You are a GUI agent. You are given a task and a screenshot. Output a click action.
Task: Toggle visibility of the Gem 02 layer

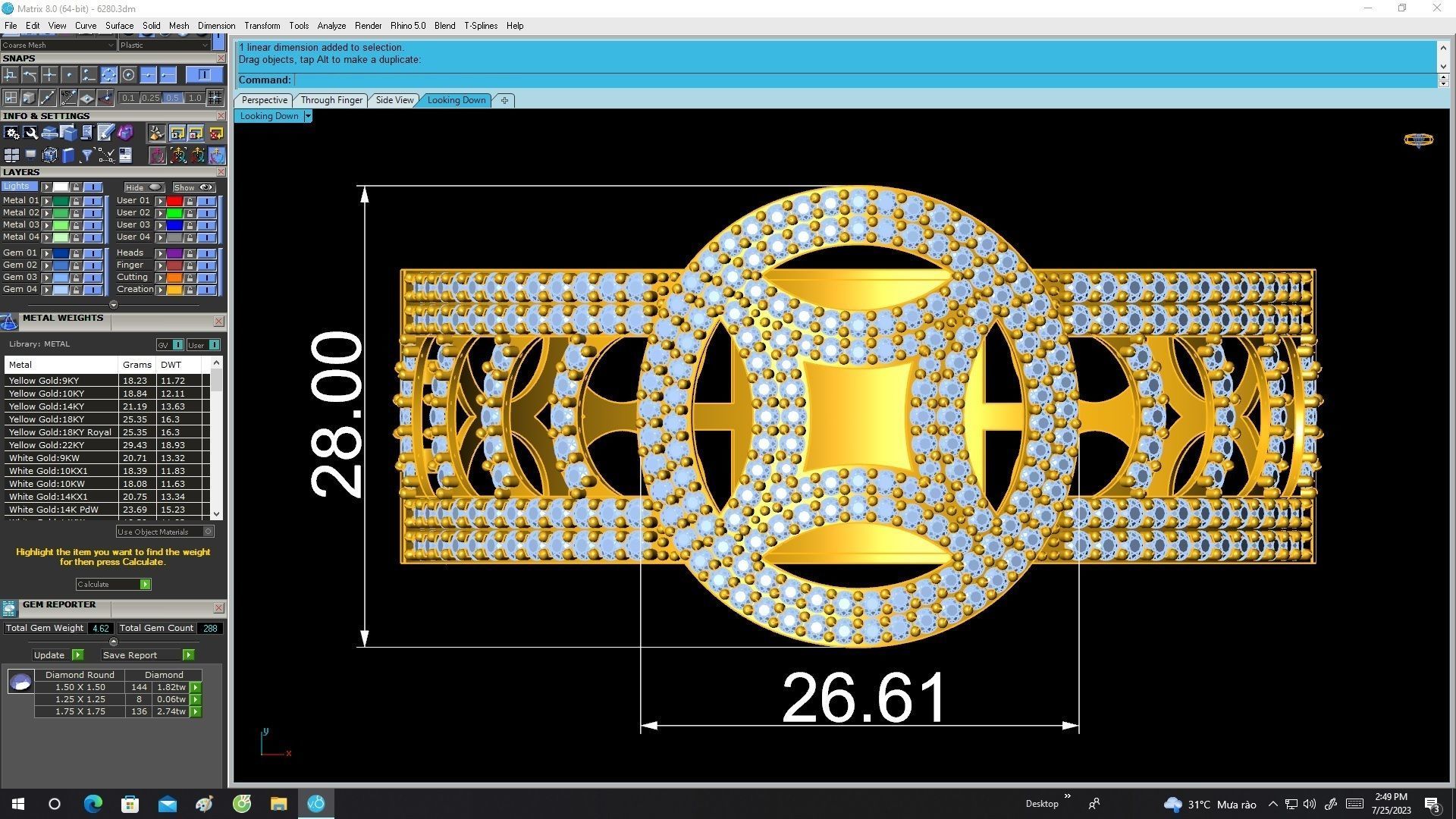coord(92,265)
